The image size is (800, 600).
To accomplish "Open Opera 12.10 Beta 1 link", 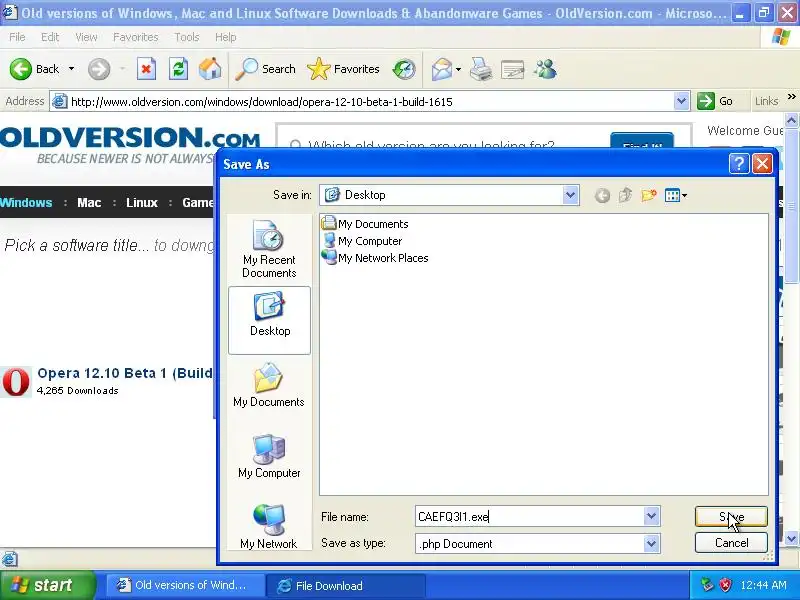I will click(126, 373).
